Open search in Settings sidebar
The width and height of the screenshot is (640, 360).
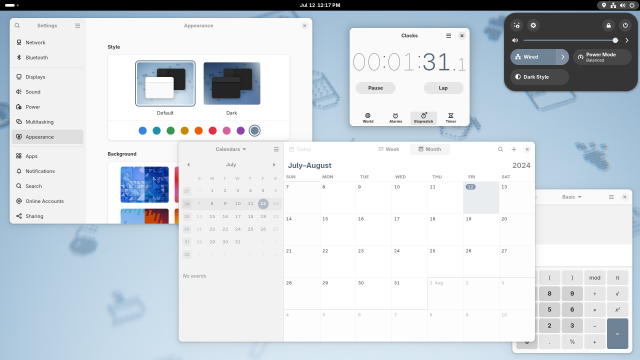click(x=17, y=25)
